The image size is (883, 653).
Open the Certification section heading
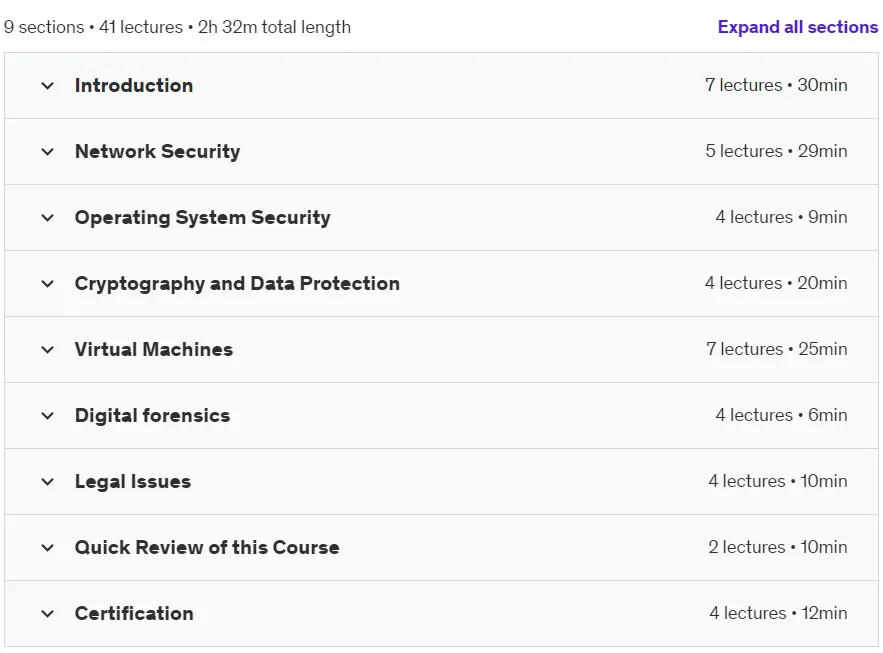134,613
